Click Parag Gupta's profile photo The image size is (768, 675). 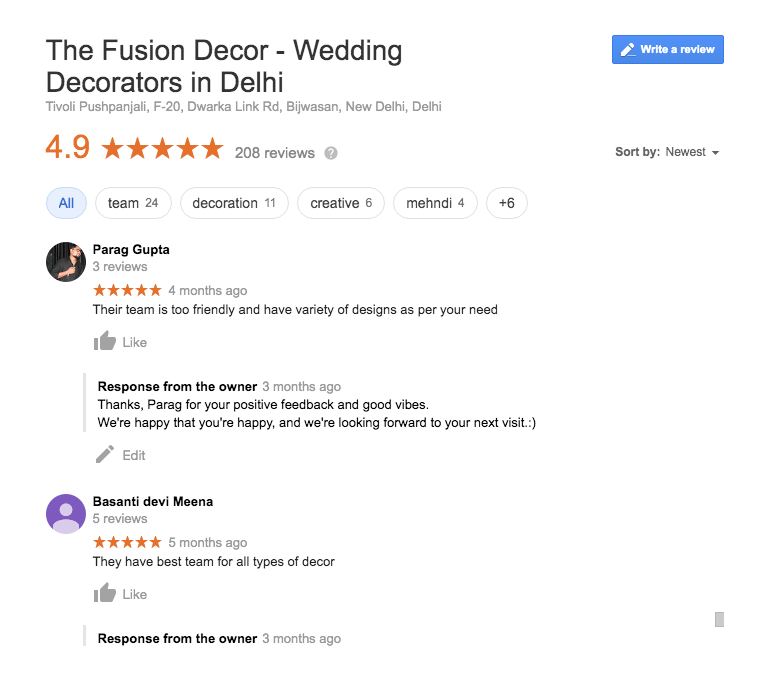tap(66, 262)
